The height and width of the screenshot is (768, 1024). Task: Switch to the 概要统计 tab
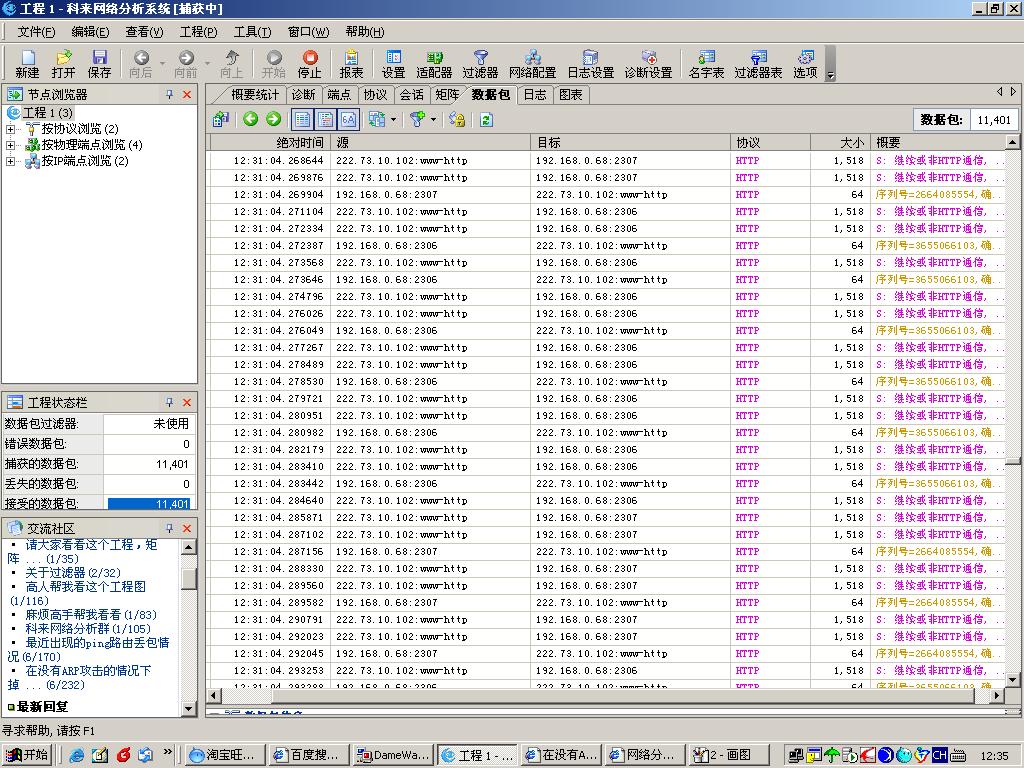pyautogui.click(x=254, y=95)
